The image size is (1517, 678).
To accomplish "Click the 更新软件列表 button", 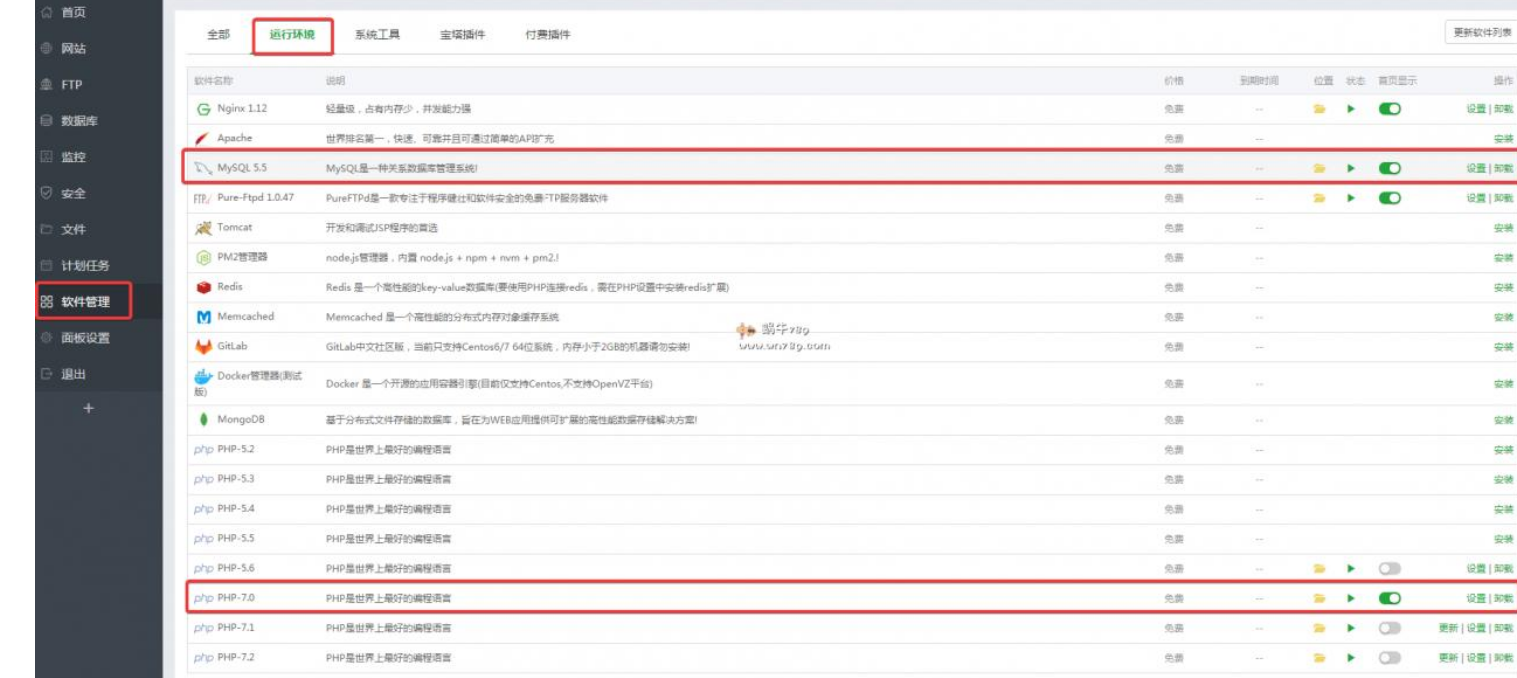I will 1481,32.
